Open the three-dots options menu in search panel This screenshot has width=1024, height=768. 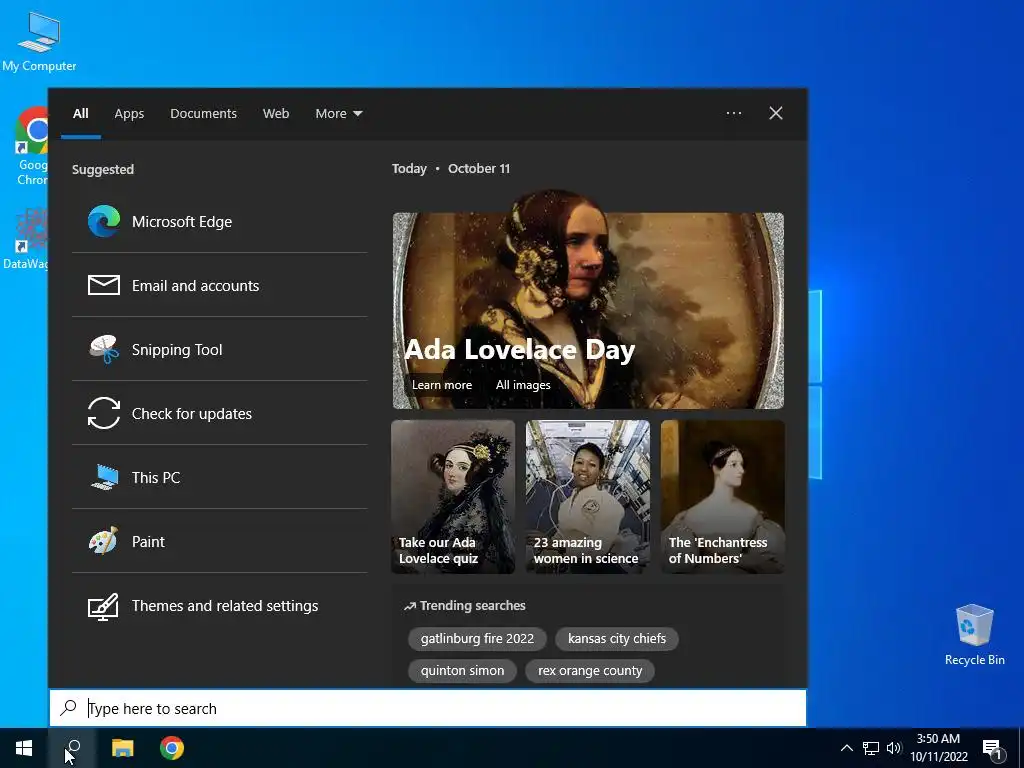(x=734, y=113)
